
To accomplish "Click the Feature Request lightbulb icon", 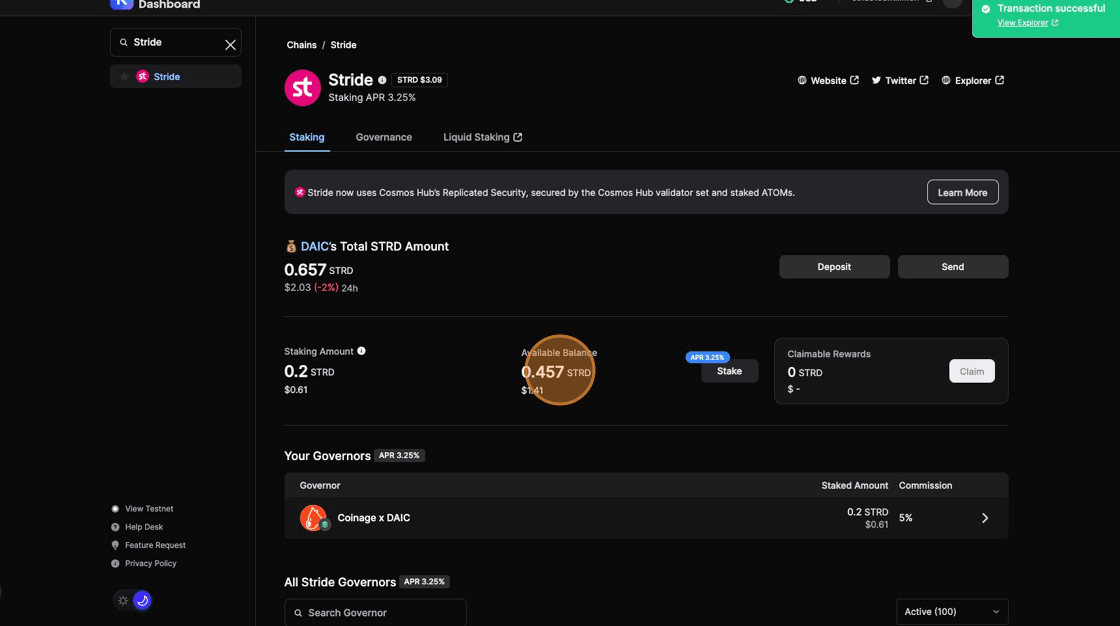I will tap(115, 545).
